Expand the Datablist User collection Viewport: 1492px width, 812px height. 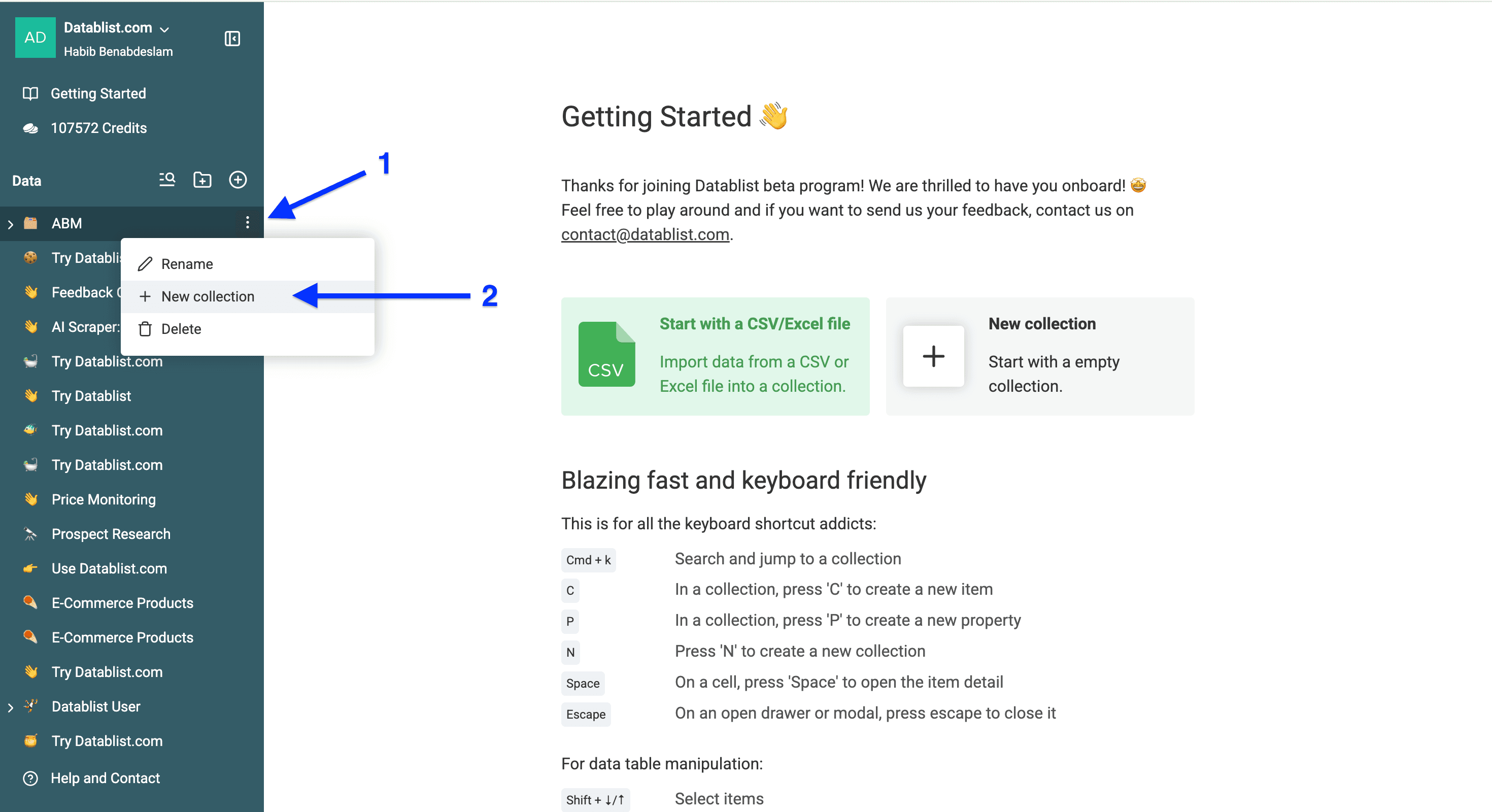point(11,706)
